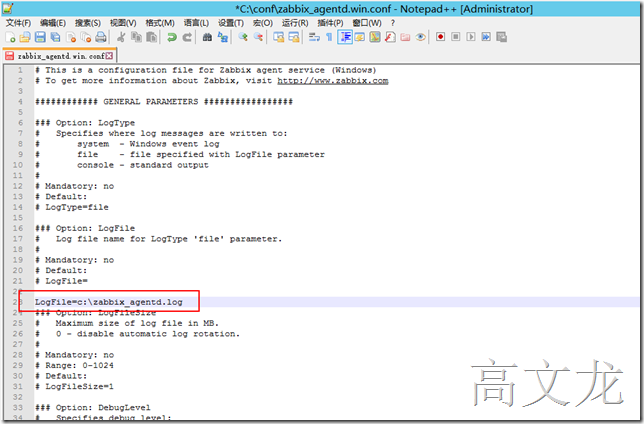The height and width of the screenshot is (424, 644).
Task: Click the '### Option: LogFile' line
Action: 85,228
